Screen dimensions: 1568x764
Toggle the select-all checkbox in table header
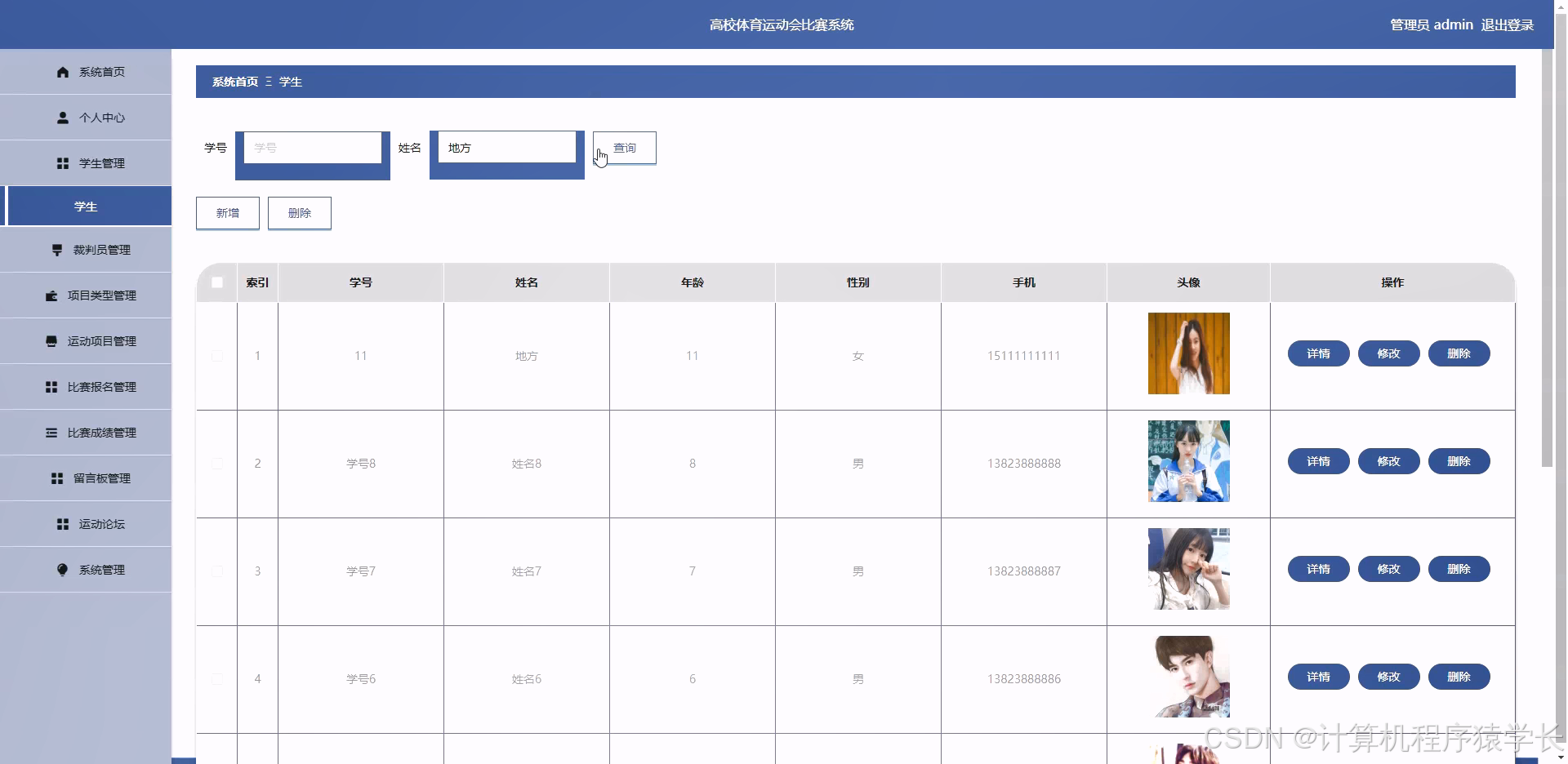tap(217, 282)
